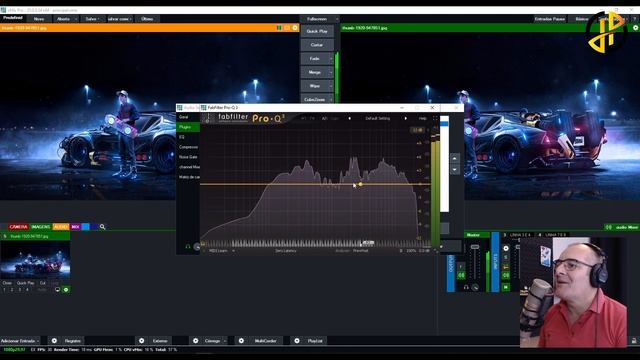Image resolution: width=640 pixels, height=360 pixels.
Task: Open Corrente streaming settings gear
Action: (196, 341)
